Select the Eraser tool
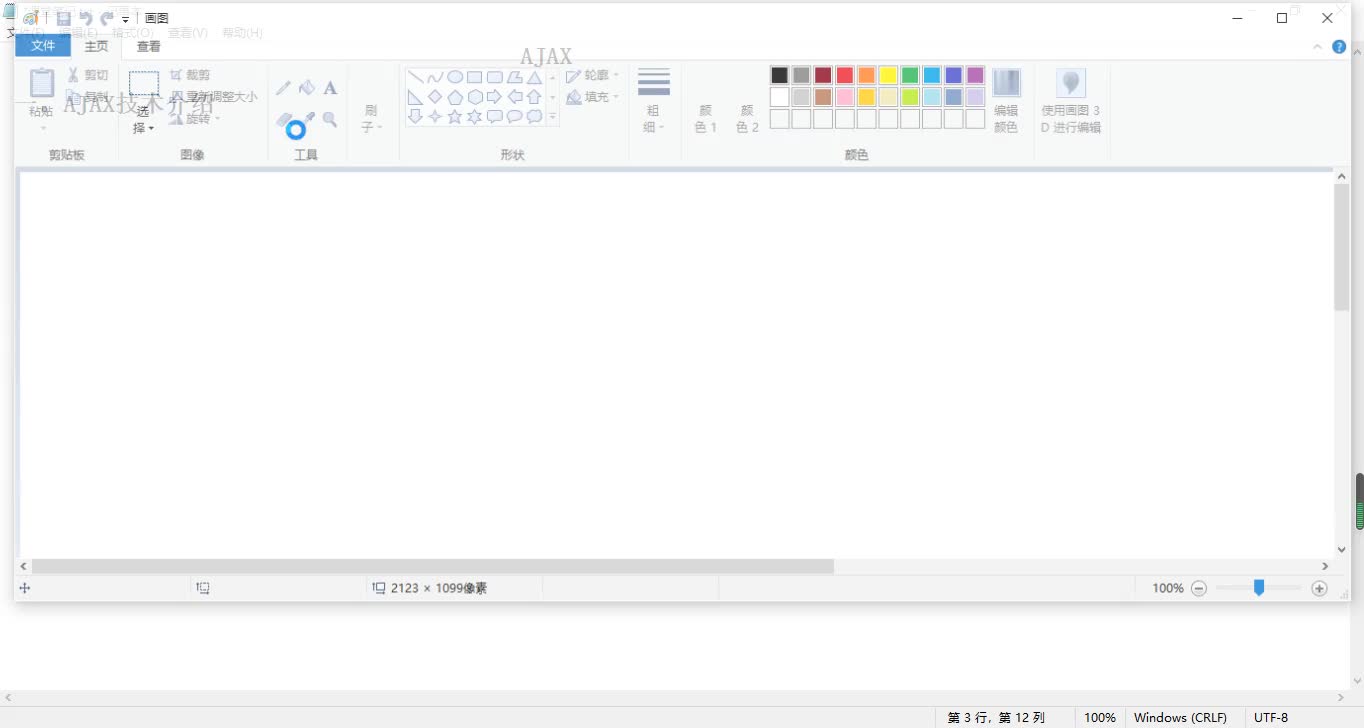Viewport: 1364px width, 728px height. (x=284, y=120)
